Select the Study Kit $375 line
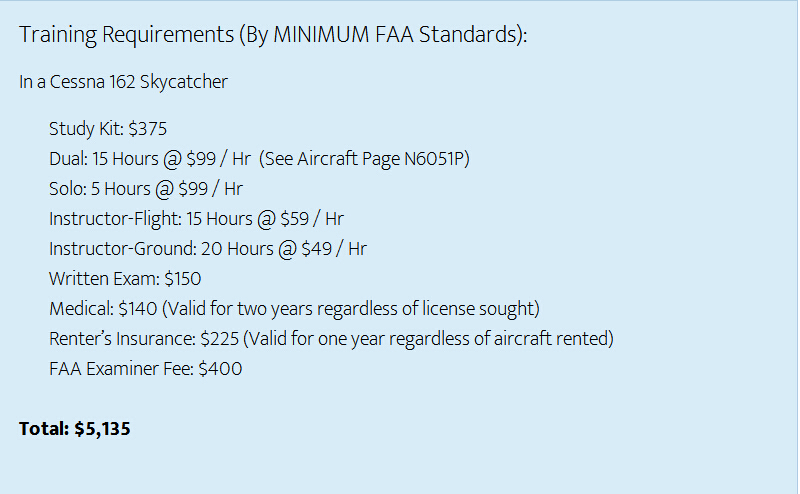The width and height of the screenshot is (800, 494). click(108, 129)
